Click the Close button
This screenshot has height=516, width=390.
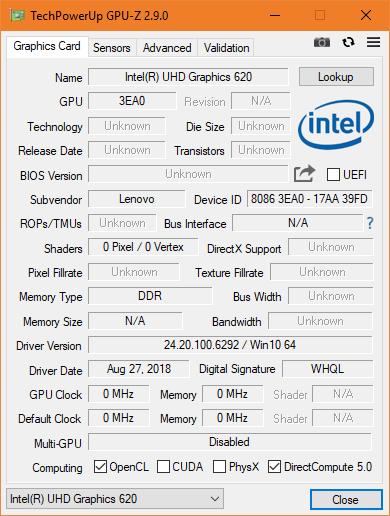[x=346, y=500]
